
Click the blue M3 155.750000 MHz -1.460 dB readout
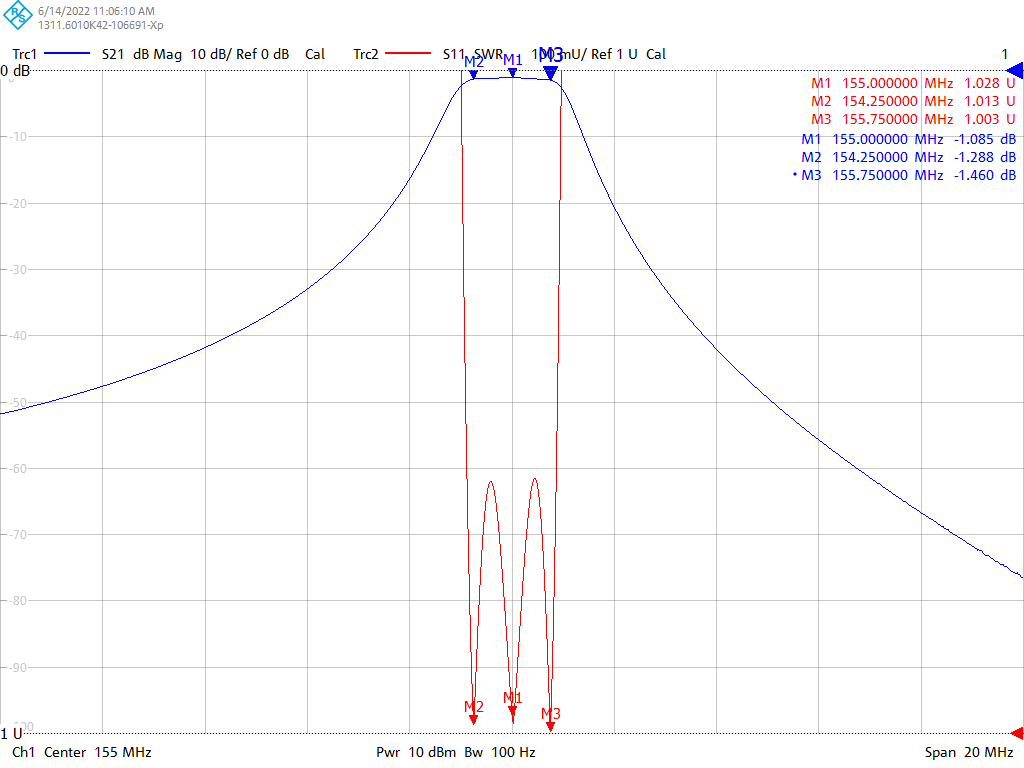904,175
